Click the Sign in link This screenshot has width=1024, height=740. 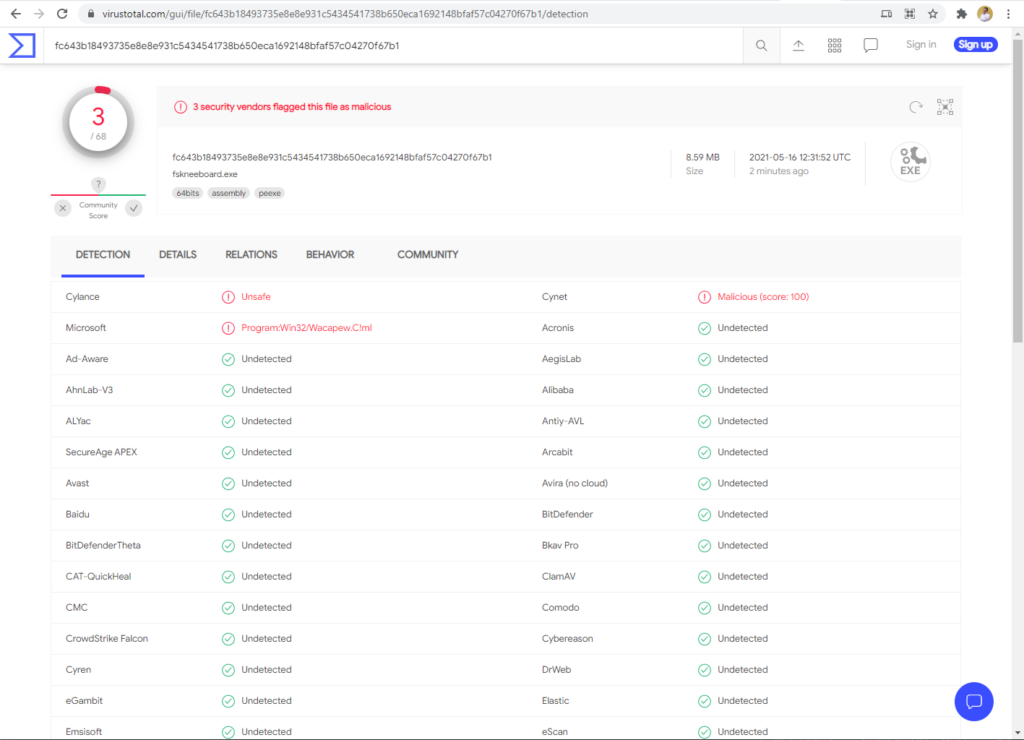coord(921,44)
